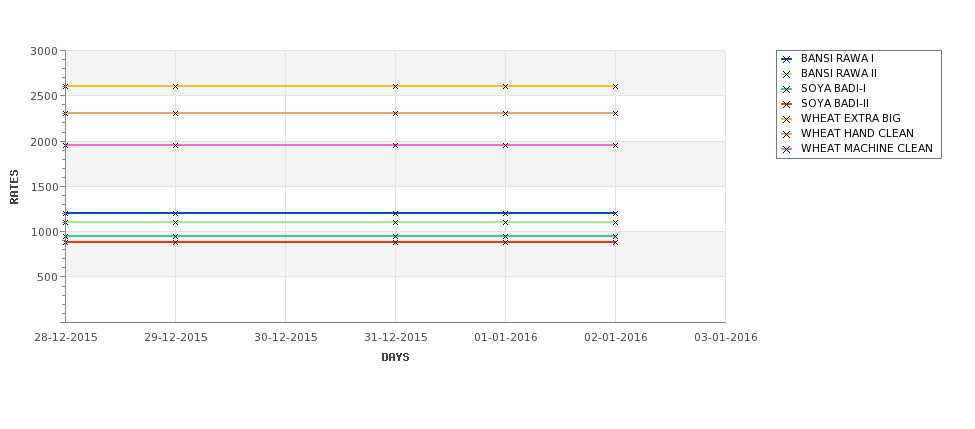Screen dimensions: 975x429
Task: Click the WHEAT MACHINE CLEAN point on 31-12-2015
Action: pos(395,145)
